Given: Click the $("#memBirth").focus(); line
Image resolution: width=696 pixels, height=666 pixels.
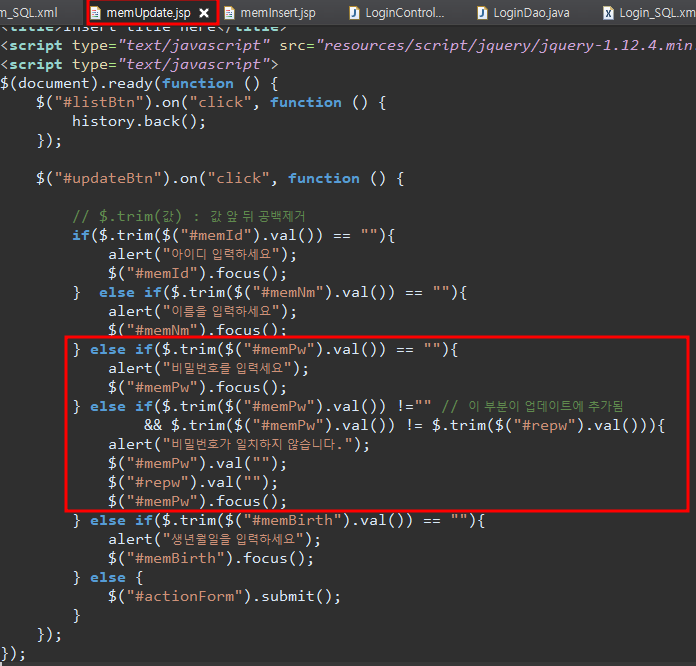Looking at the screenshot, I should 211,558.
